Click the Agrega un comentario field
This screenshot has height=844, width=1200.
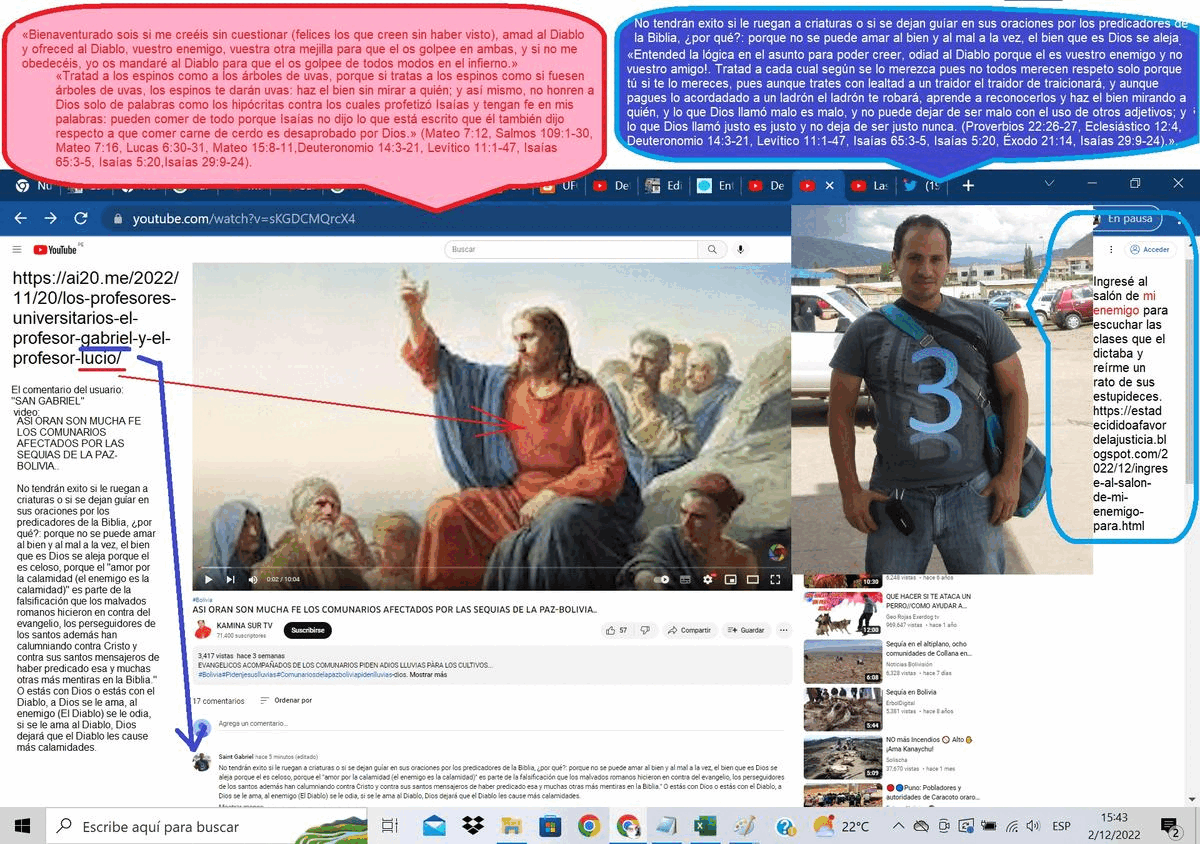[500, 723]
